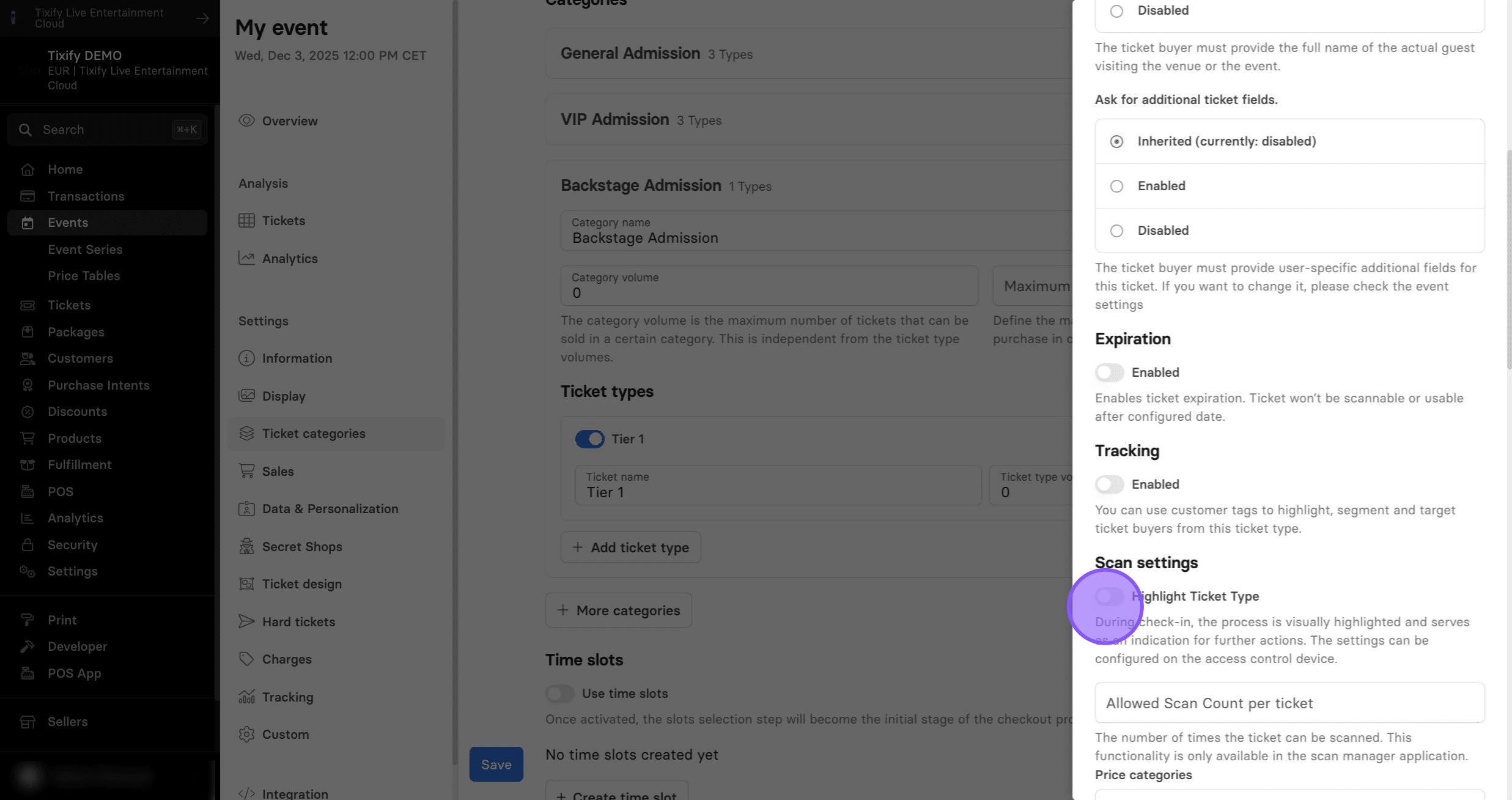Go to Event Series in sidebar
Screen dimensions: 1512x800
[85, 250]
